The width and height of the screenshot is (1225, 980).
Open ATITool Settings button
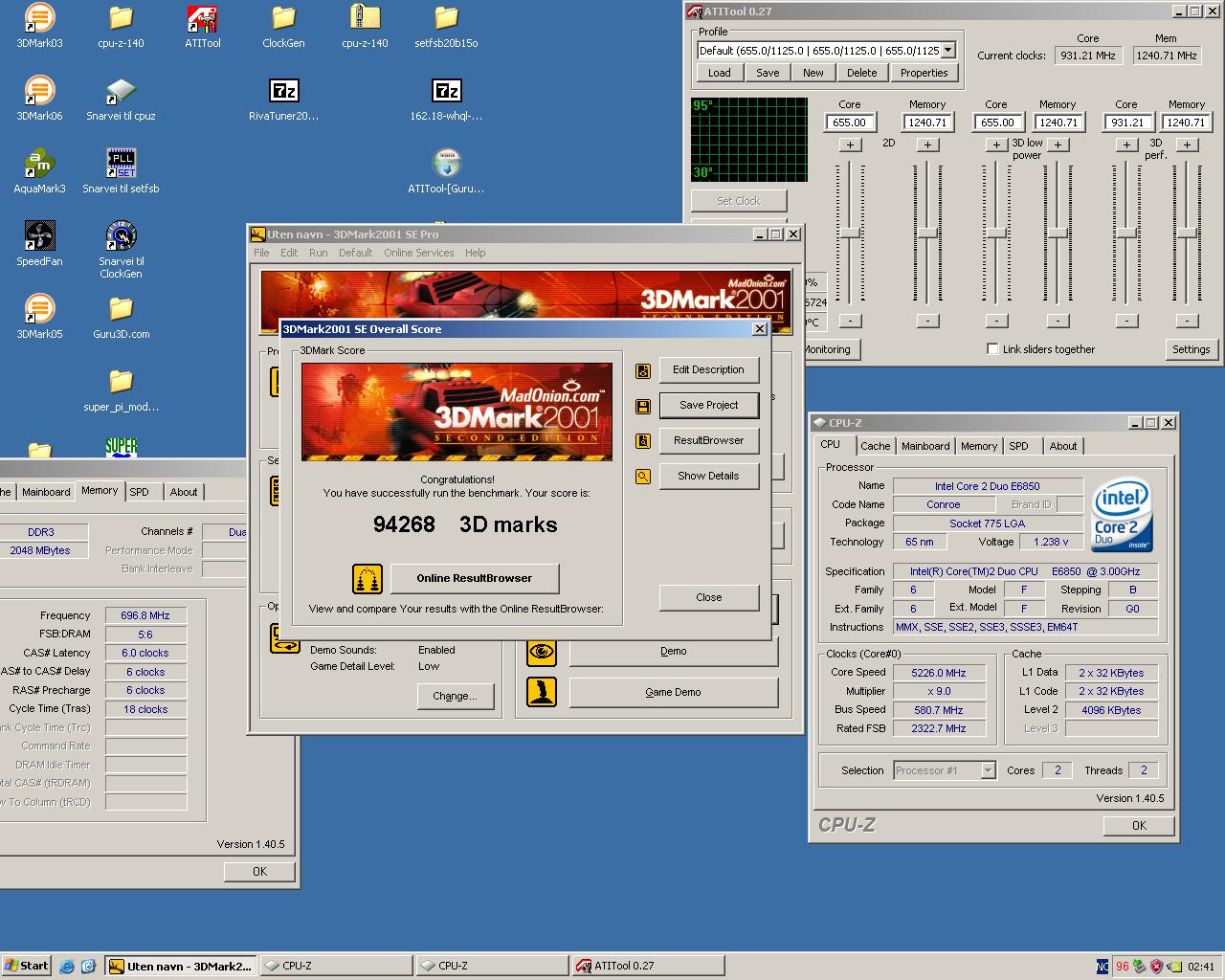click(1191, 349)
